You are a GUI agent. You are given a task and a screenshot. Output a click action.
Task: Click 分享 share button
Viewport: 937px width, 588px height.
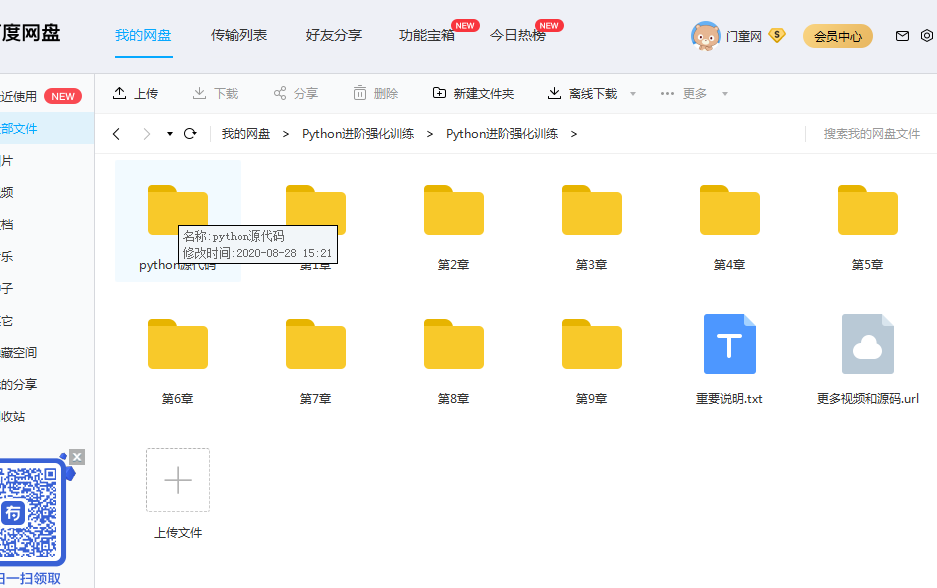tap(296, 93)
